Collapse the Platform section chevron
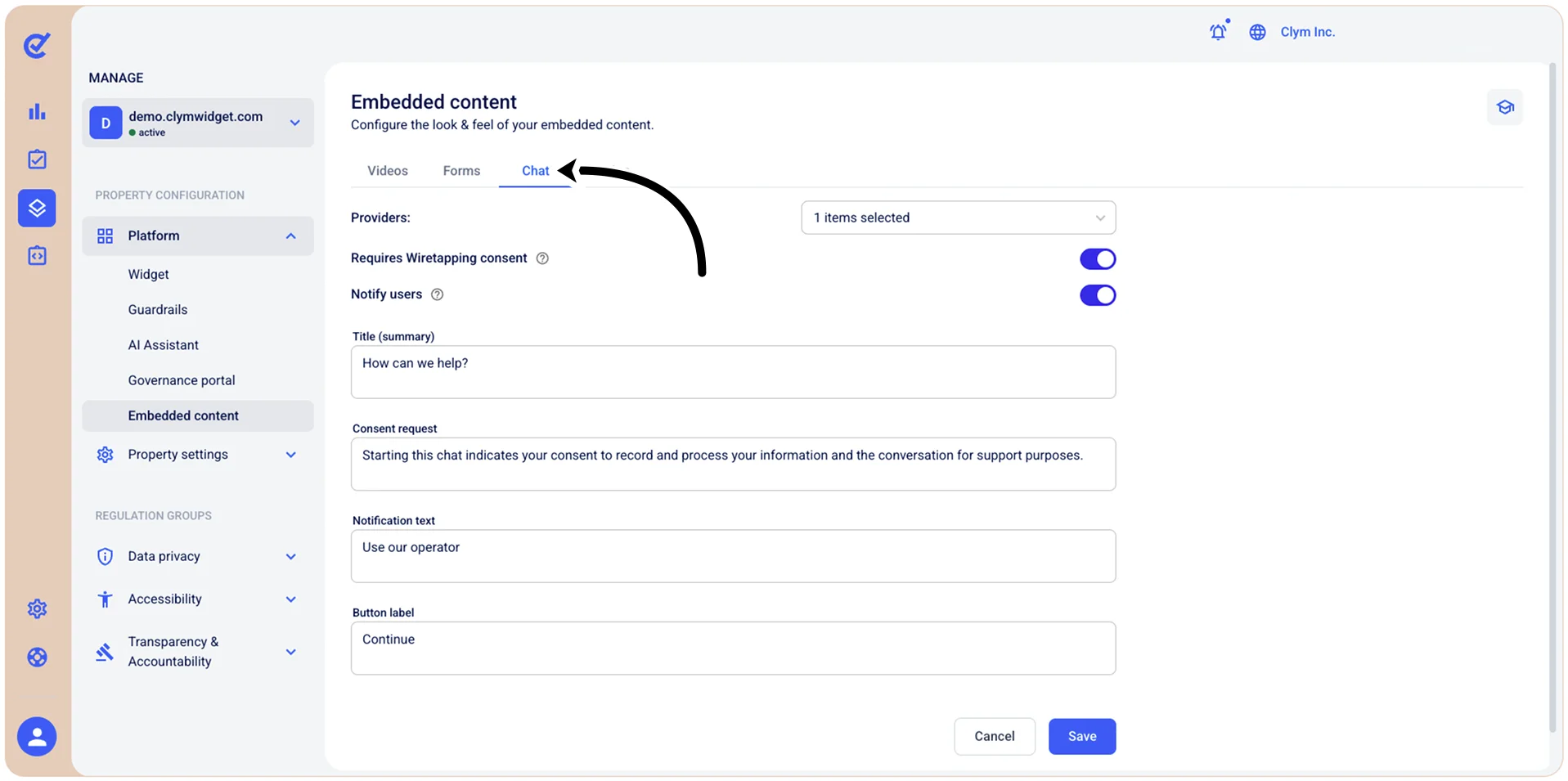The width and height of the screenshot is (1568, 781). click(x=290, y=236)
